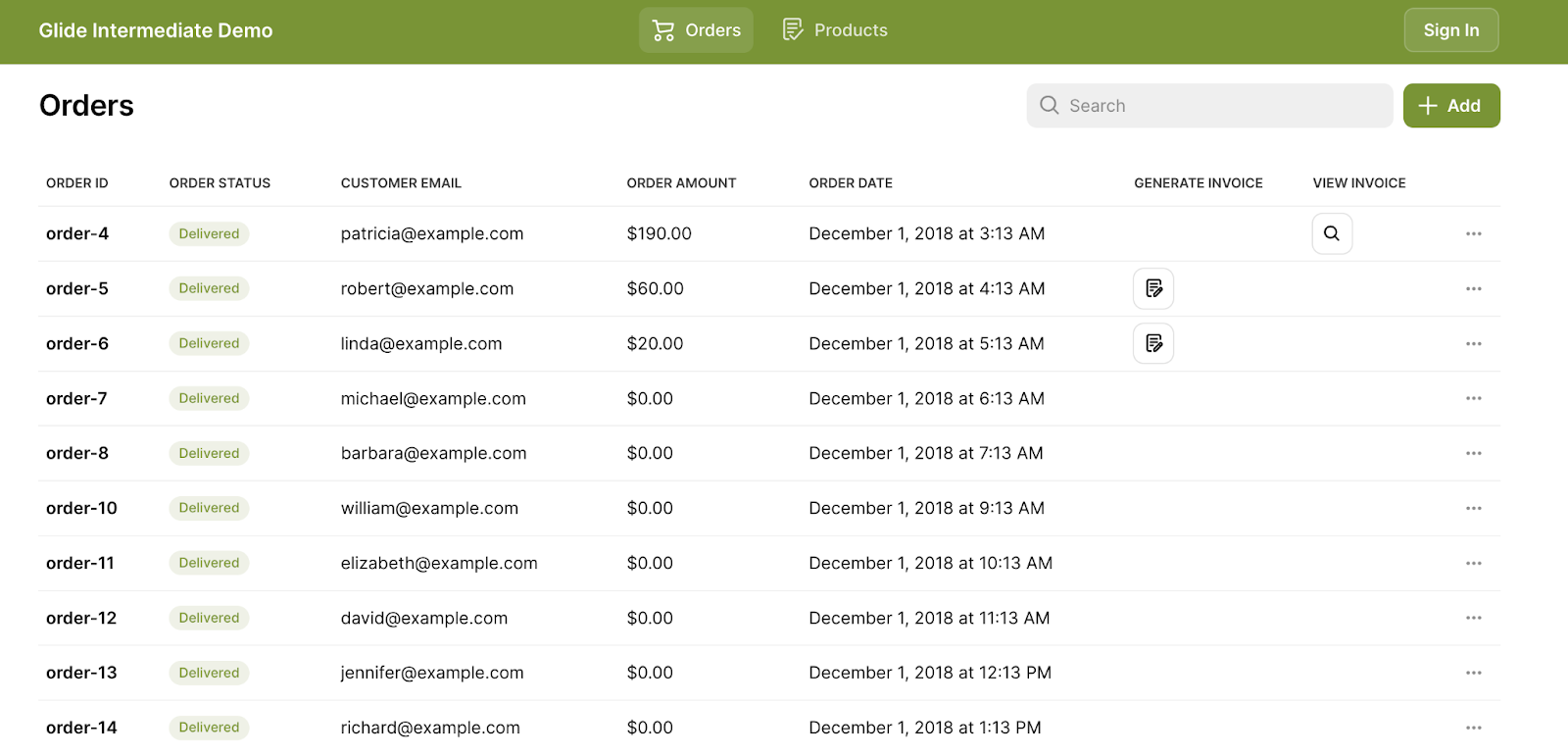Click Delivered status badge for order-4
The image size is (1568, 755).
click(x=209, y=233)
